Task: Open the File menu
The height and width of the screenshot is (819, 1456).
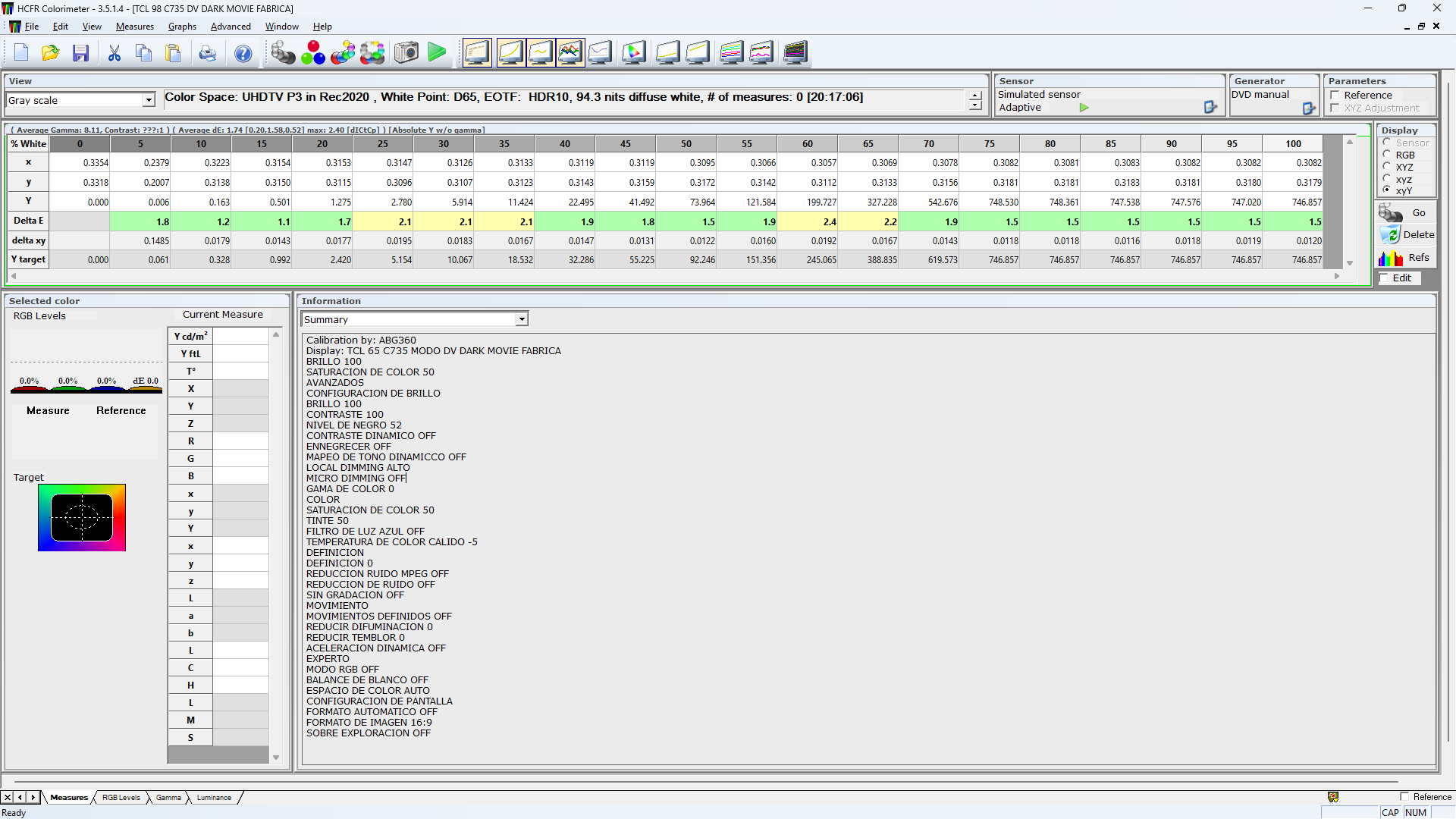Action: tap(32, 27)
